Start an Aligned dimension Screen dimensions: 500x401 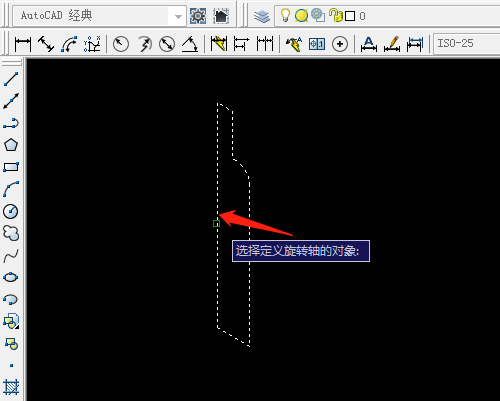(46, 44)
